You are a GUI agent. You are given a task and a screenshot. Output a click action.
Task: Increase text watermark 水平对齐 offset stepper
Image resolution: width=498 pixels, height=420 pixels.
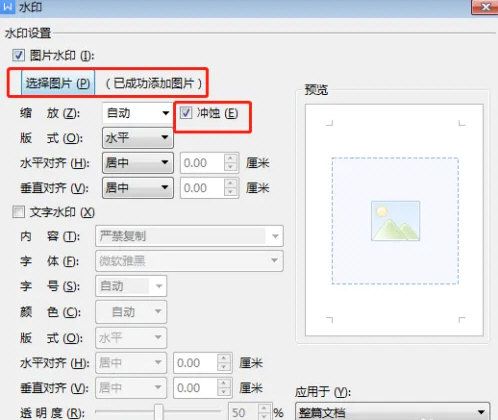coord(224,358)
